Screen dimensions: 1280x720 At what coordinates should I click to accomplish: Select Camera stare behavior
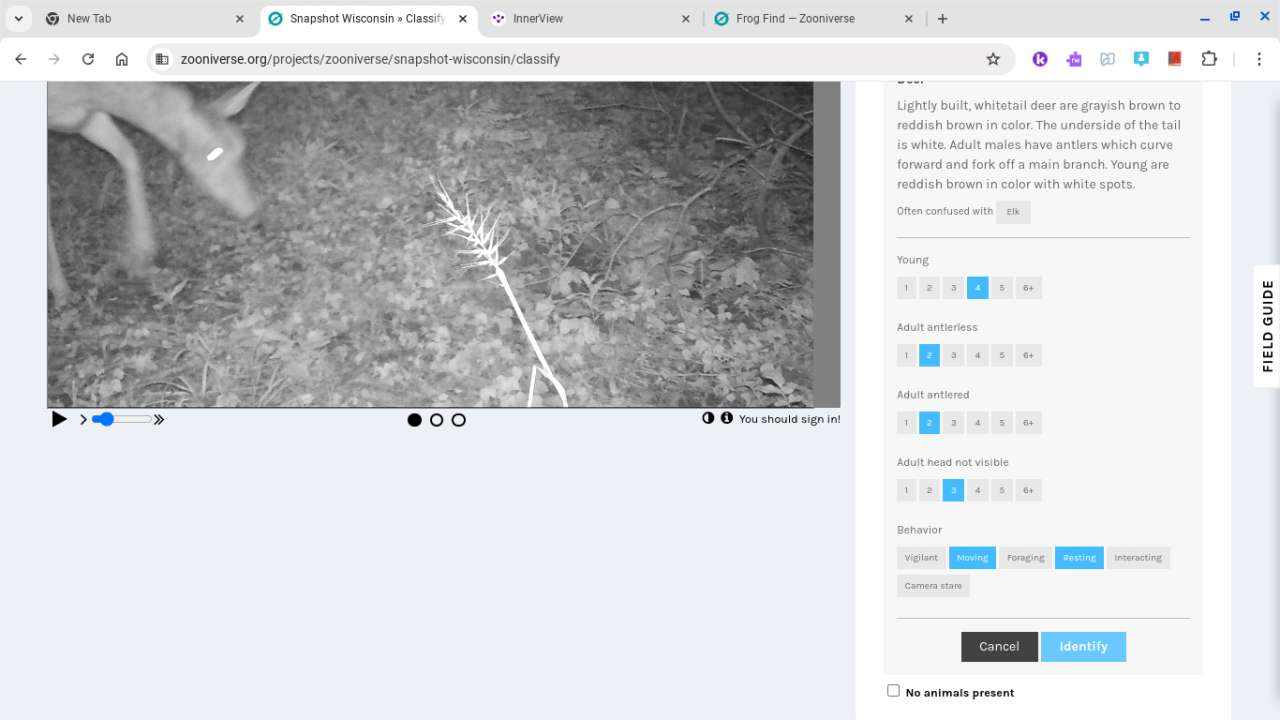click(x=933, y=586)
